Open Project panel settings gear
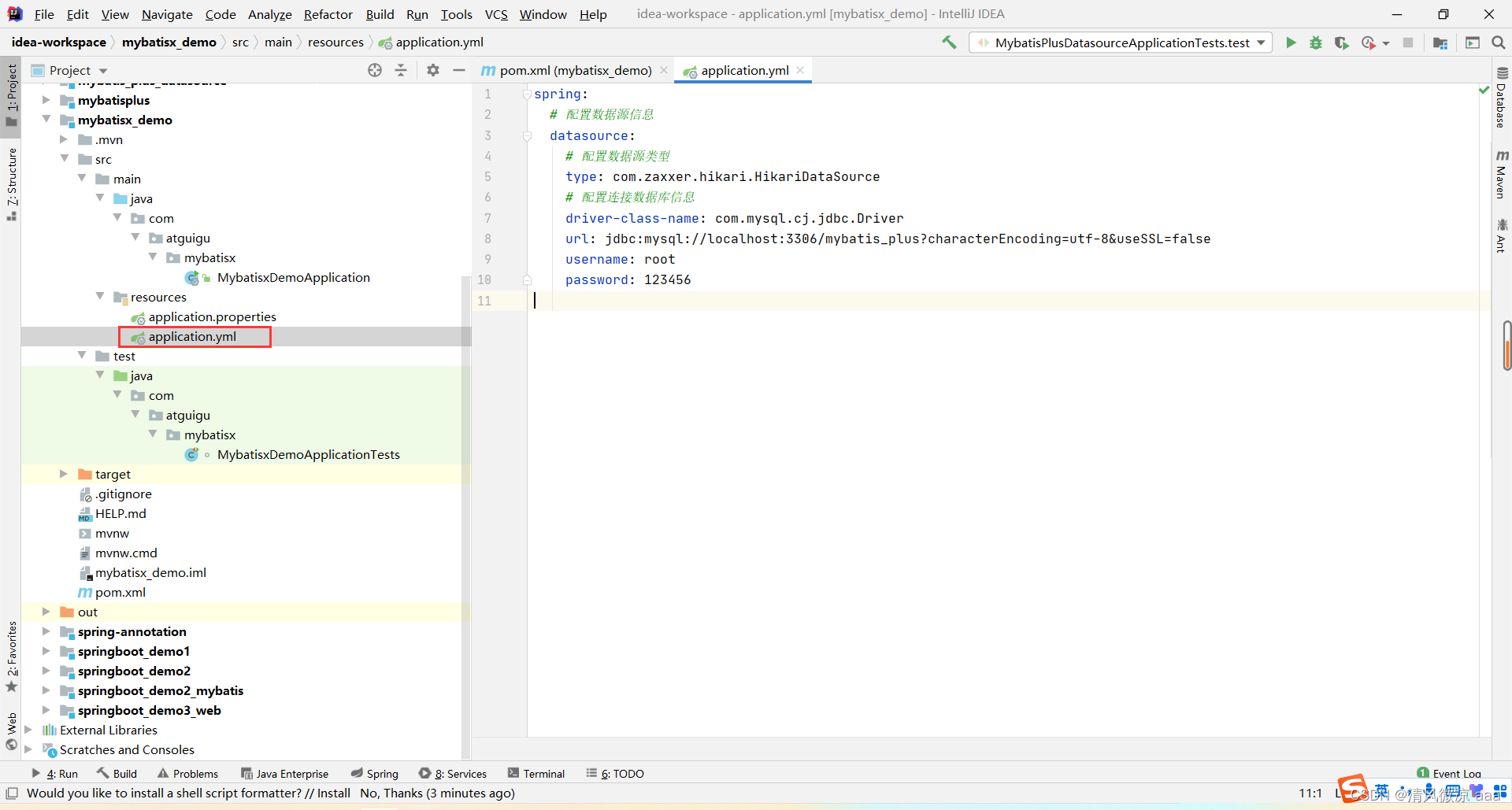1512x810 pixels. pyautogui.click(x=433, y=70)
